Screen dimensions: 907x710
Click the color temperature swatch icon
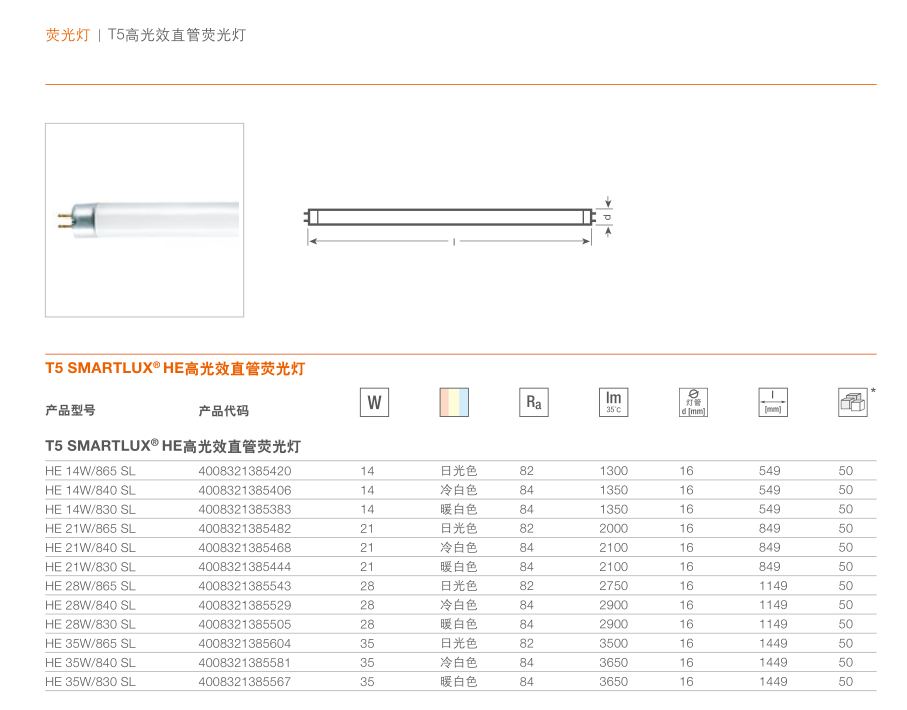[454, 402]
